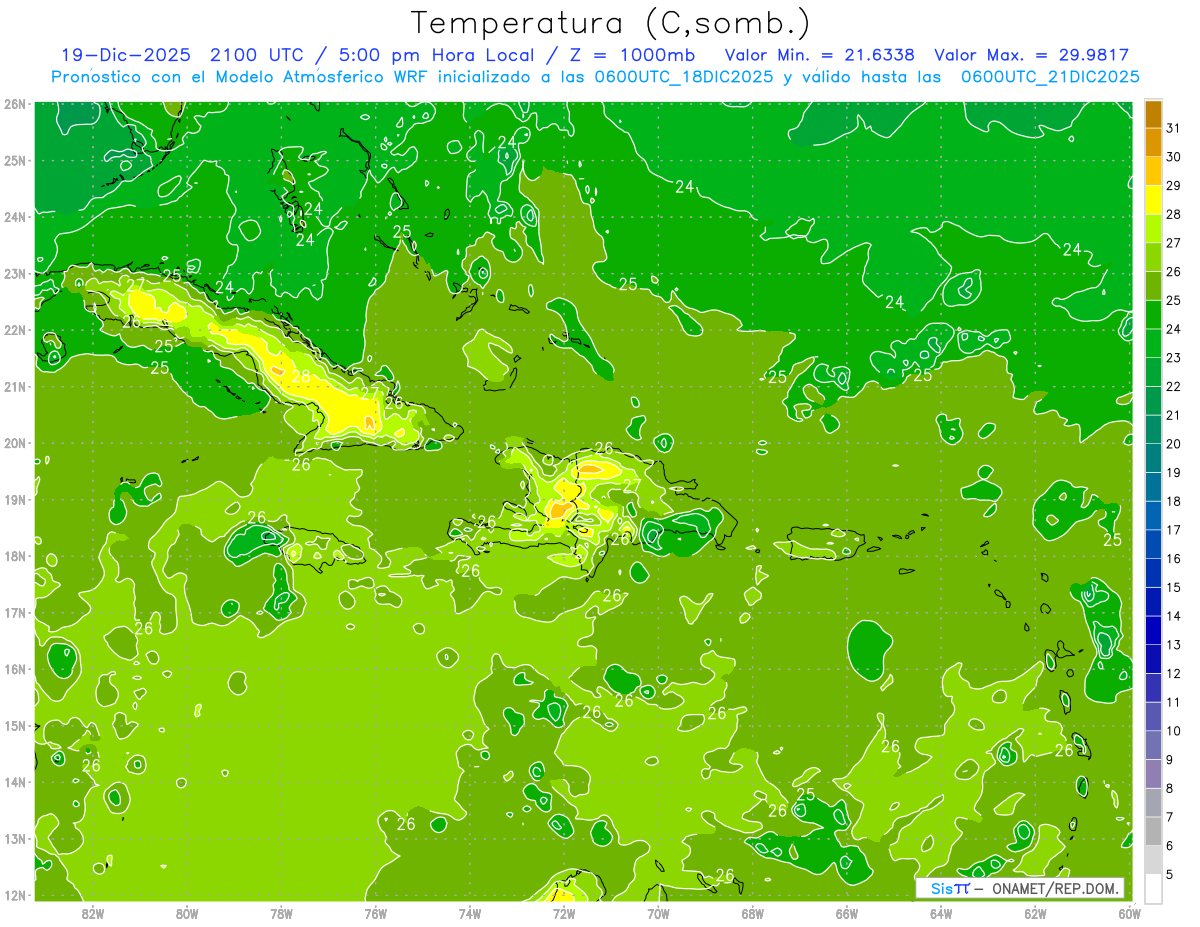Click the "64W" longitude axis label
Screen dimensions: 1200x927
pyautogui.click(x=941, y=912)
